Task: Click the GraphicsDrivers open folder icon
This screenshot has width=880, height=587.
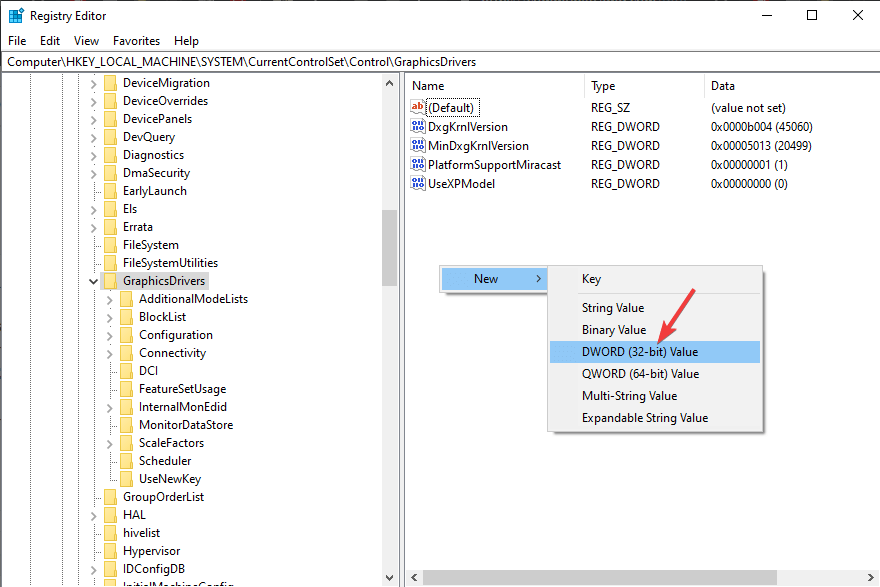Action: [x=111, y=281]
